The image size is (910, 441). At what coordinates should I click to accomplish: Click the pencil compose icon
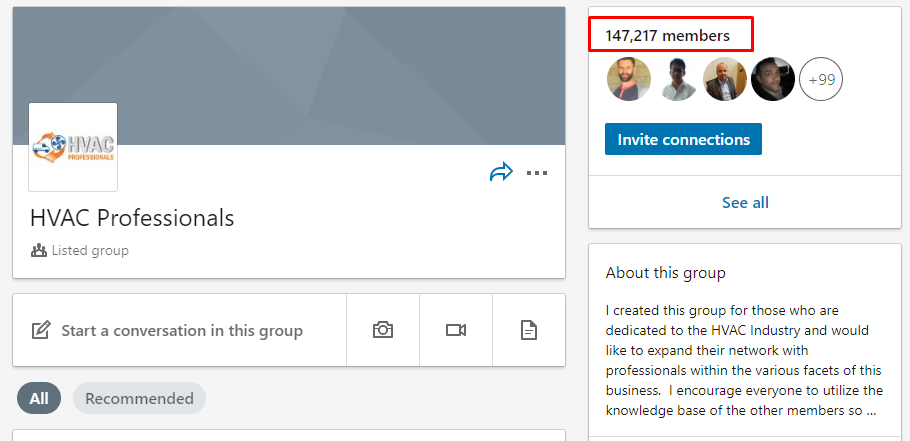pyautogui.click(x=41, y=330)
